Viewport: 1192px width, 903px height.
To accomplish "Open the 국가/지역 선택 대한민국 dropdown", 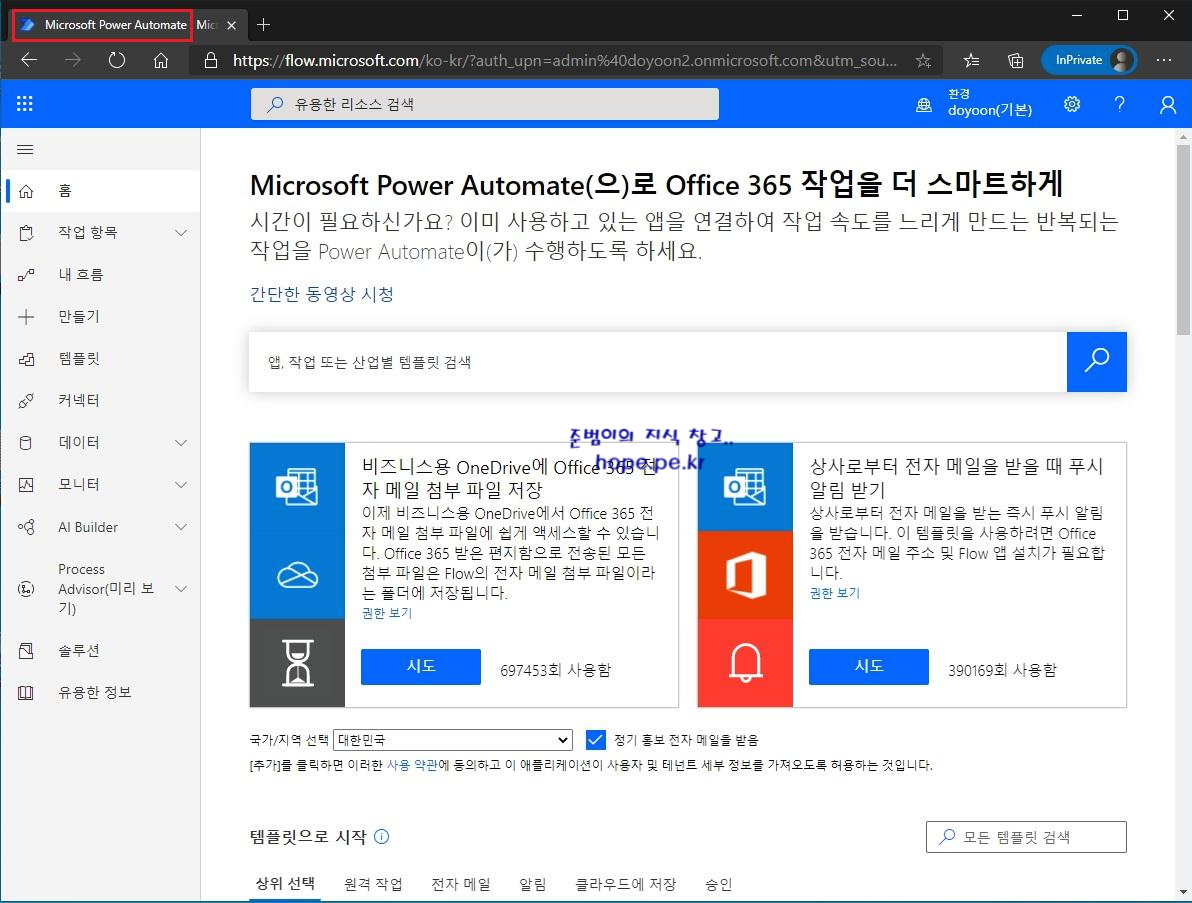I will click(453, 740).
